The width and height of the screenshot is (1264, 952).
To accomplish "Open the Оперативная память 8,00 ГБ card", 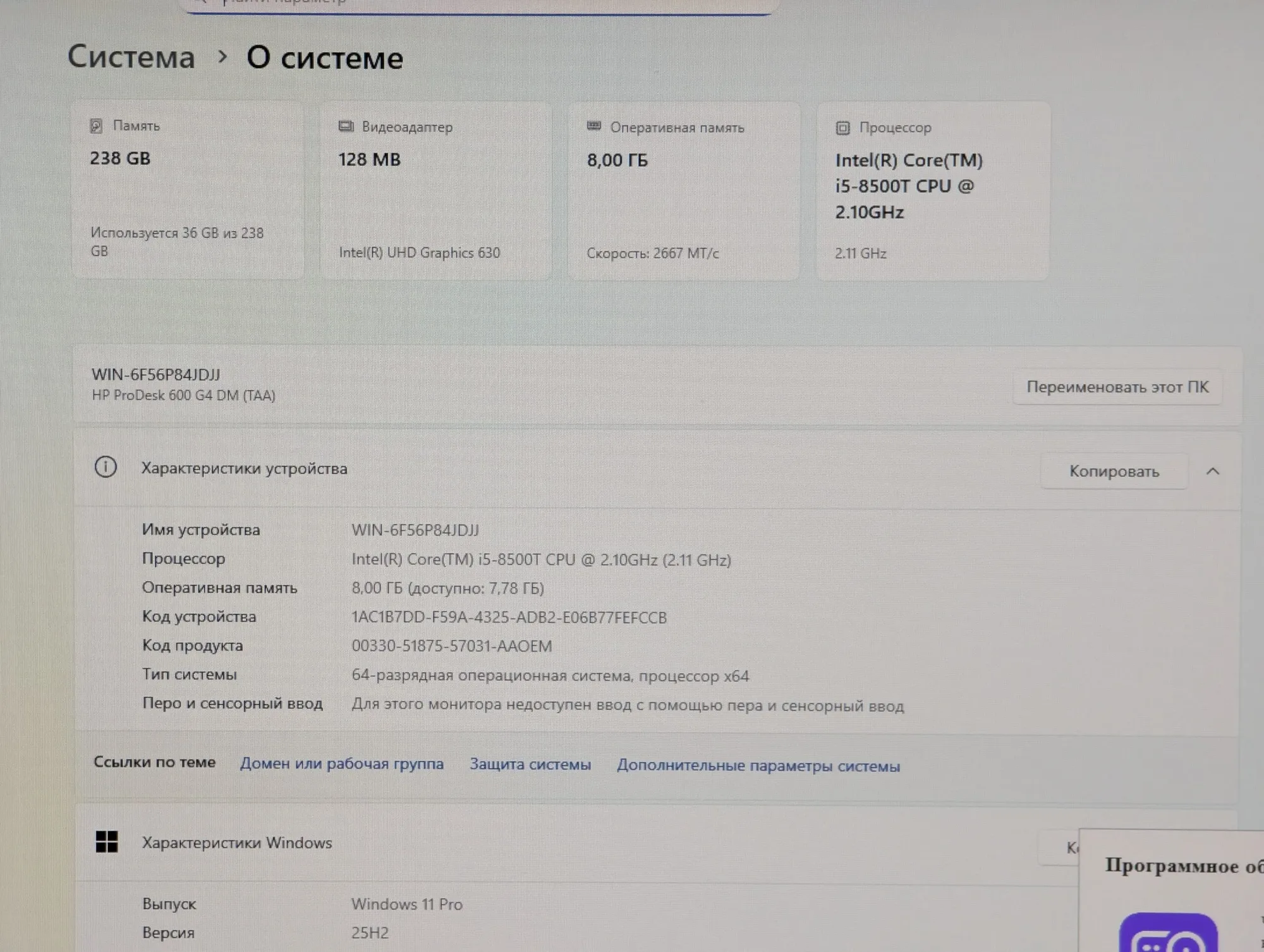I will [x=684, y=191].
